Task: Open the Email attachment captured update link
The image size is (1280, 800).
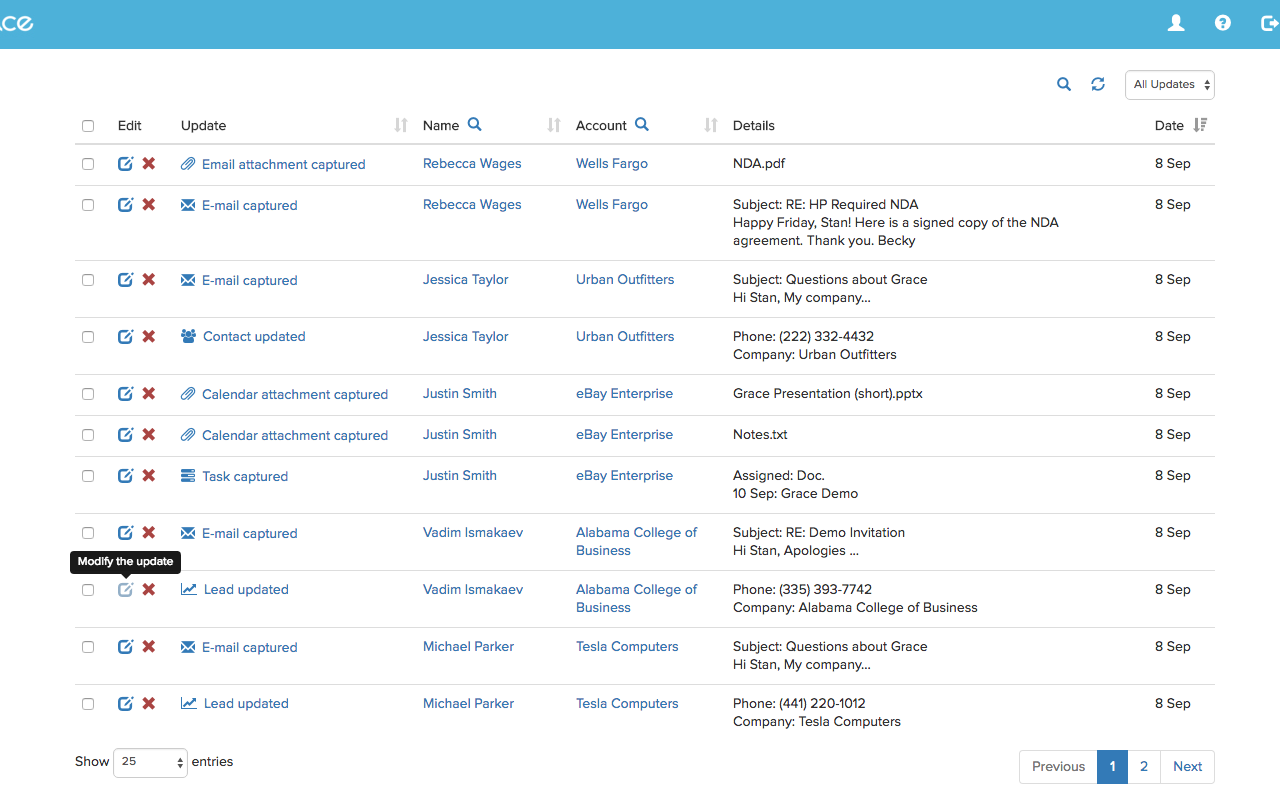Action: point(284,164)
